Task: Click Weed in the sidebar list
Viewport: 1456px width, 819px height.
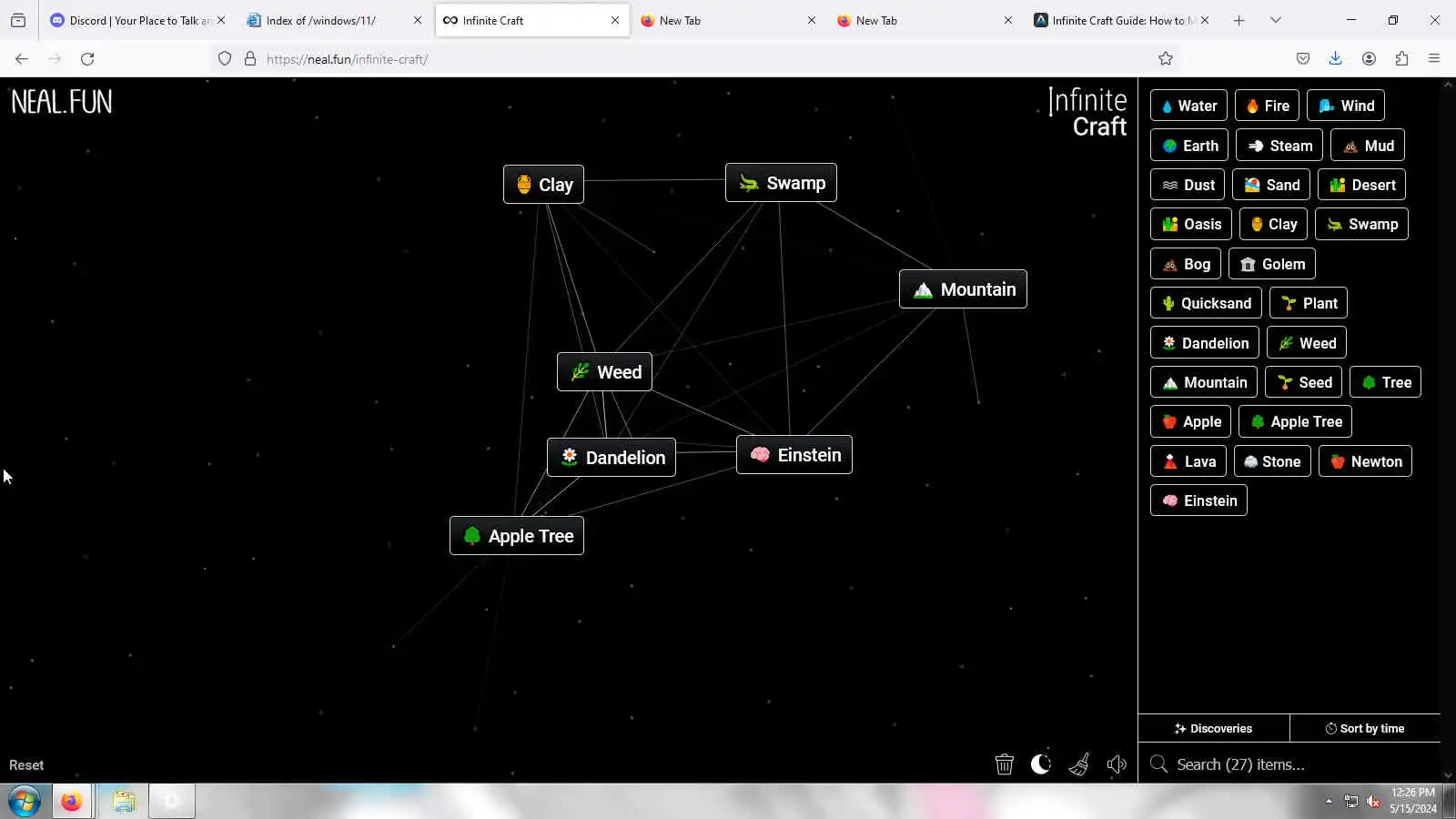Action: coord(1307,343)
